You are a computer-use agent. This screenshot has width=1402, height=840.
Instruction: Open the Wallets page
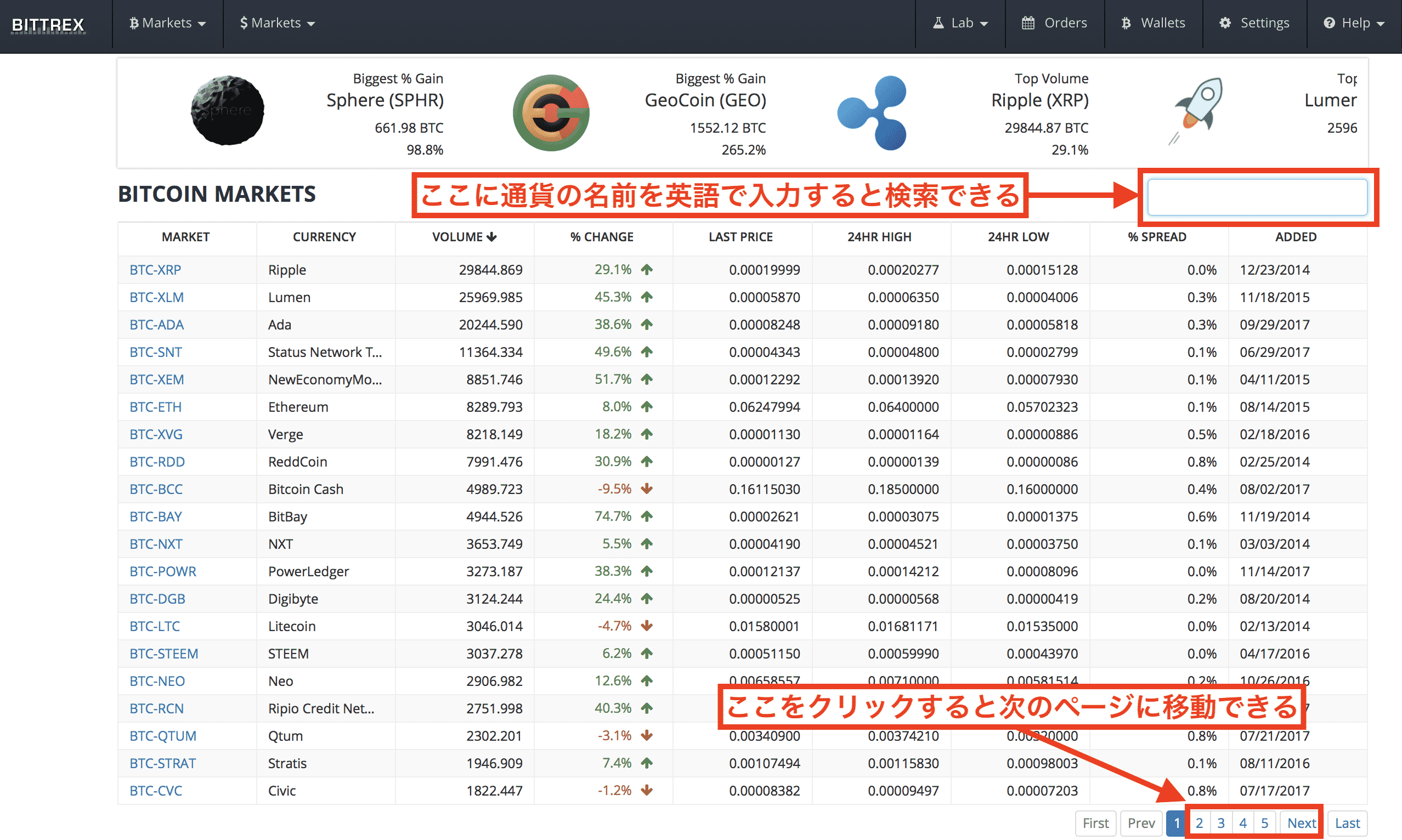(1153, 23)
